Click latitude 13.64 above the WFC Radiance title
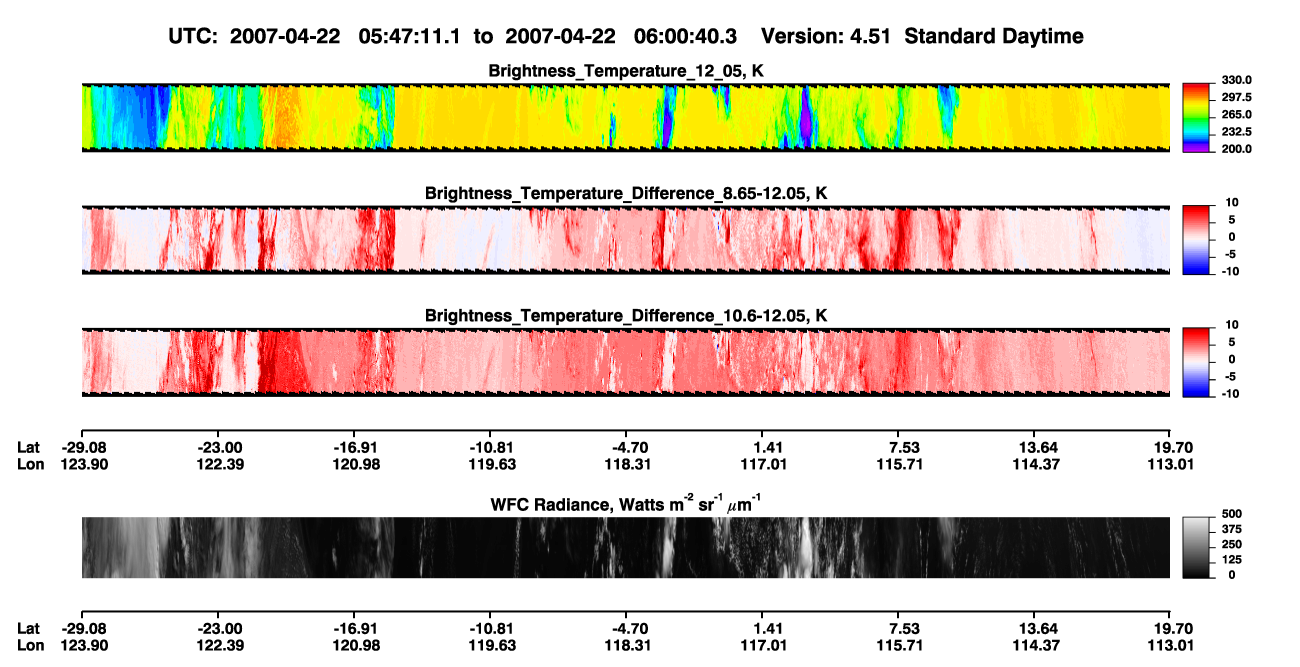The height and width of the screenshot is (667, 1300). [1036, 448]
